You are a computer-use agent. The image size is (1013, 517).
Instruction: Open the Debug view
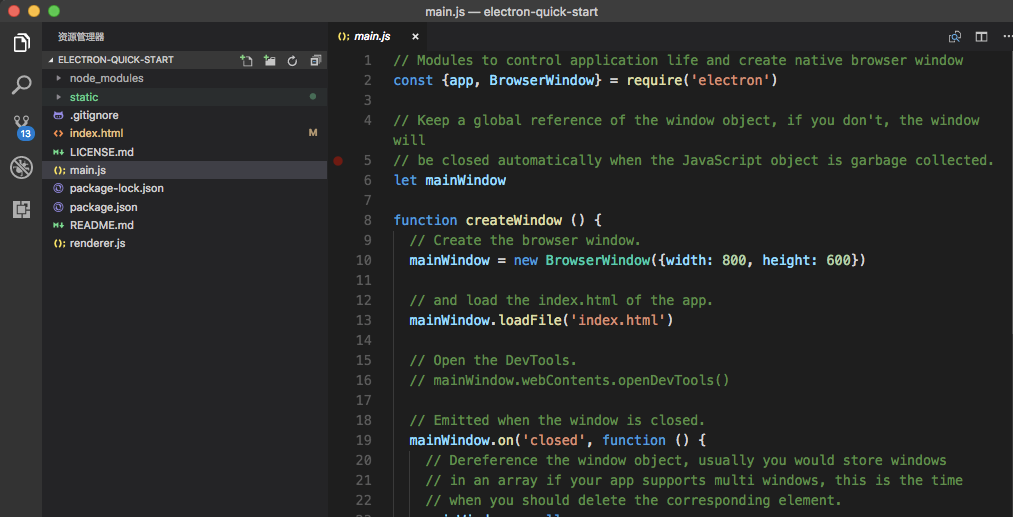pos(21,168)
